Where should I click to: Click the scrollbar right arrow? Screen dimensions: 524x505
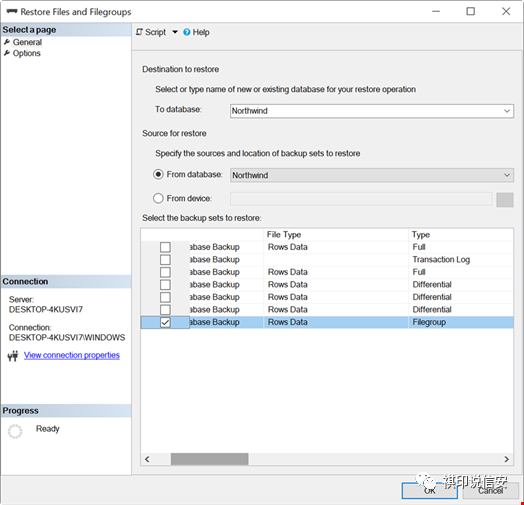(x=506, y=459)
